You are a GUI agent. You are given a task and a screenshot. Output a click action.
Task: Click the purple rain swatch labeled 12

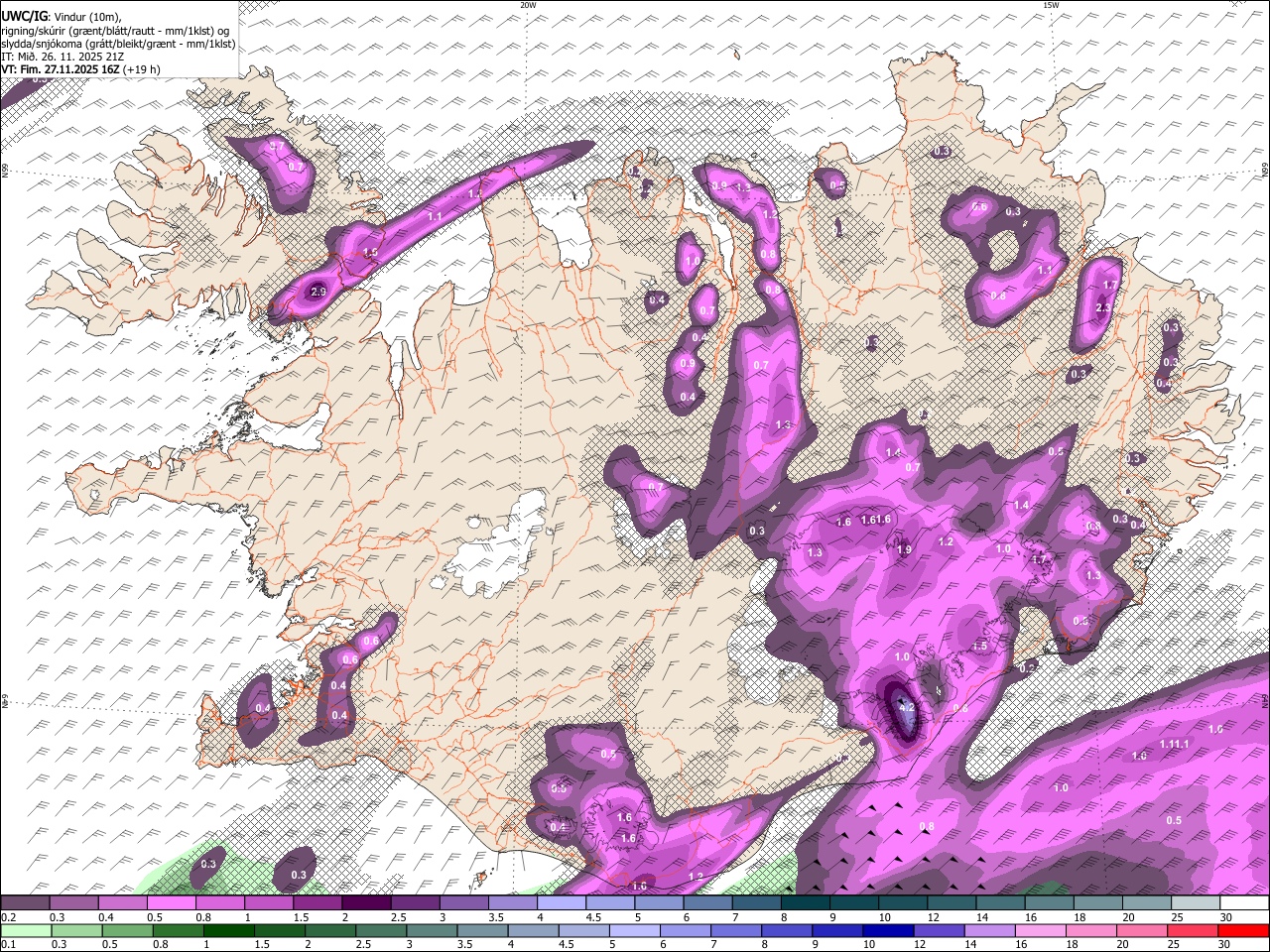pos(939,930)
